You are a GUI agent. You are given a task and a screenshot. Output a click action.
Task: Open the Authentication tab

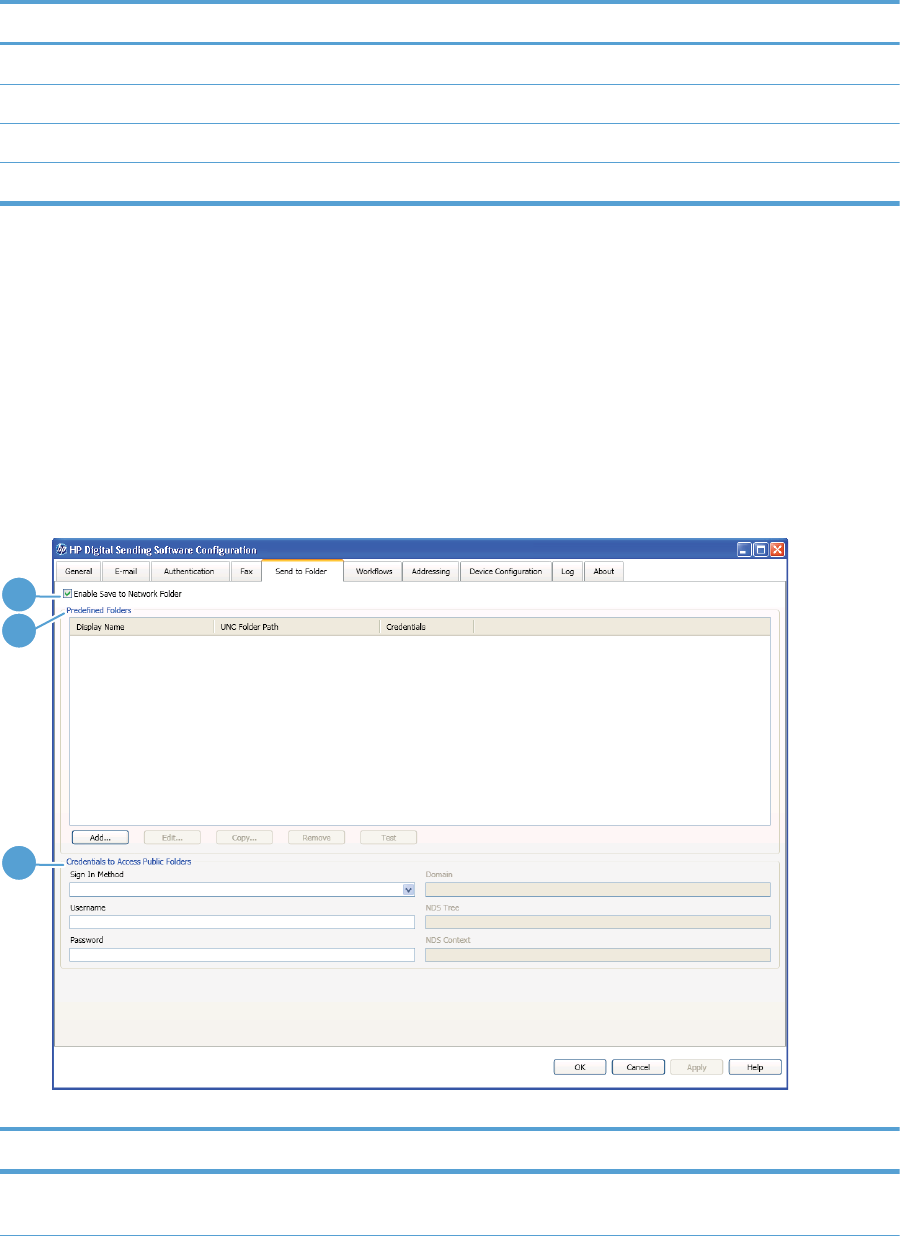(x=189, y=571)
